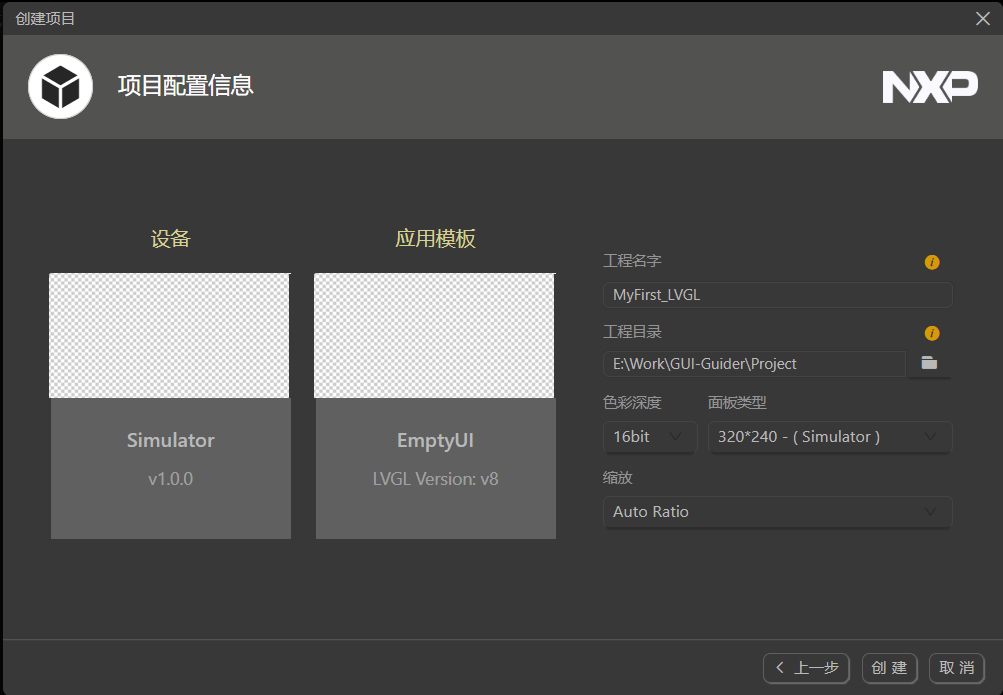Click the project directory path field
This screenshot has width=1003, height=695.
[x=757, y=363]
